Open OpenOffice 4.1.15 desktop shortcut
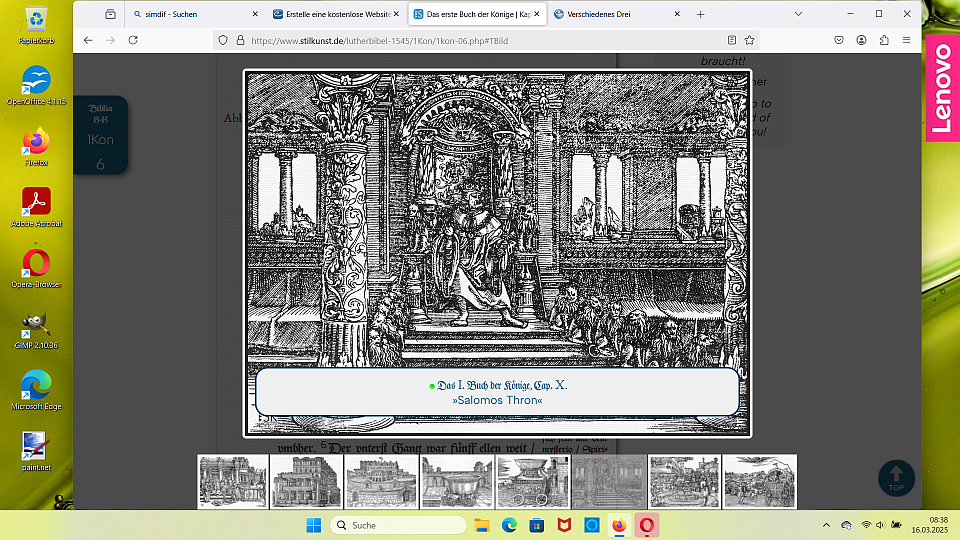 36,86
